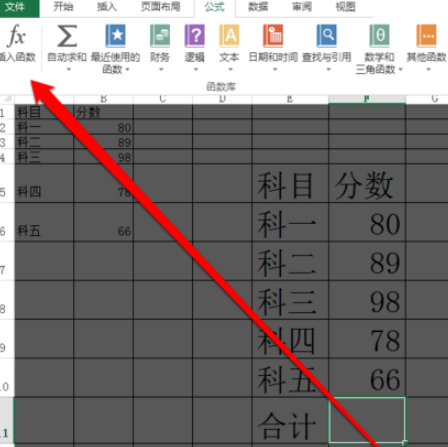Click the selected empty cell next to 合计

point(367,420)
